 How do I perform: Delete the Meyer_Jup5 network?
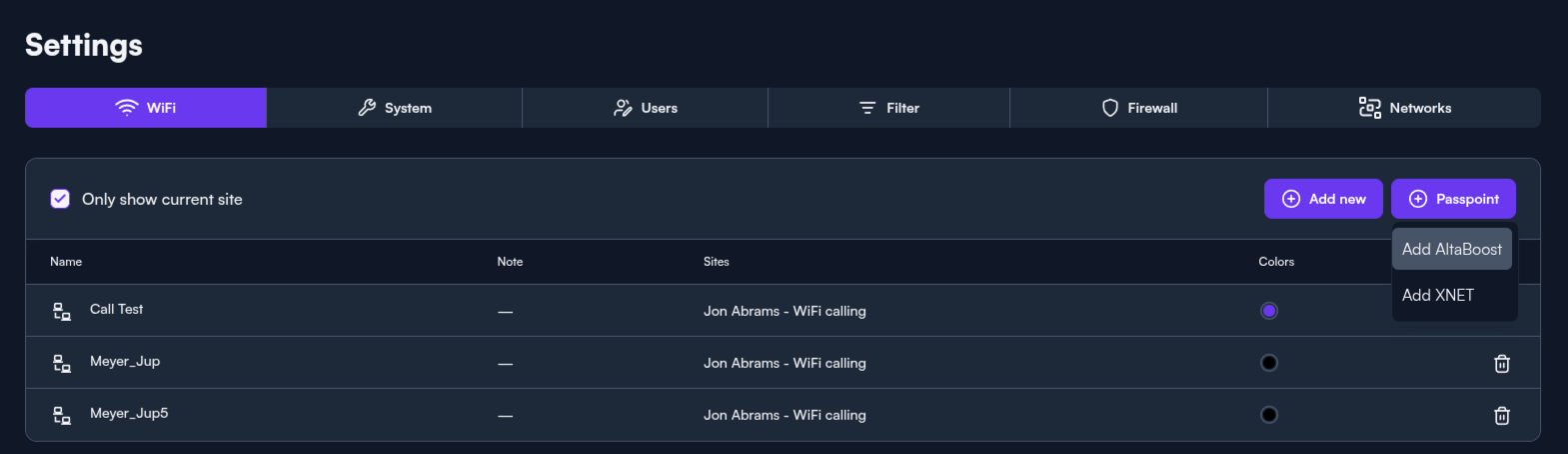1502,415
